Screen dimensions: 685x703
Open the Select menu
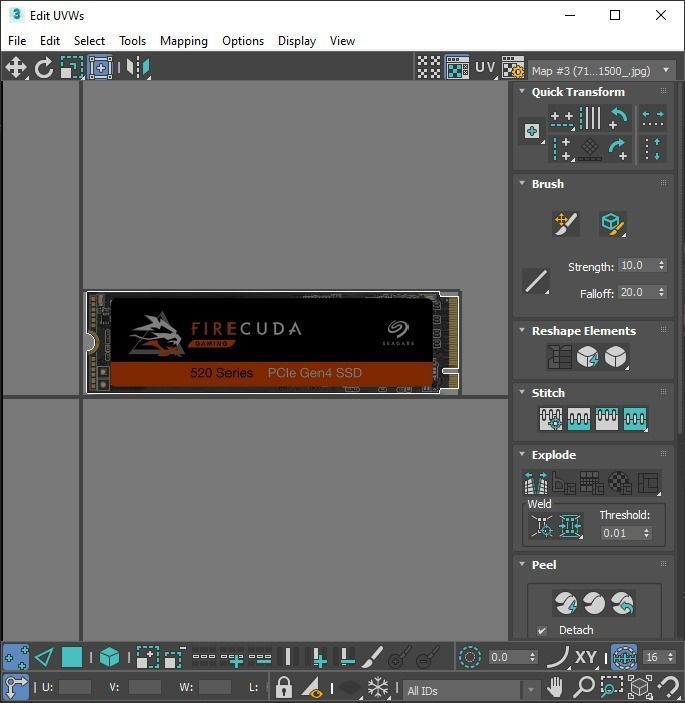89,41
